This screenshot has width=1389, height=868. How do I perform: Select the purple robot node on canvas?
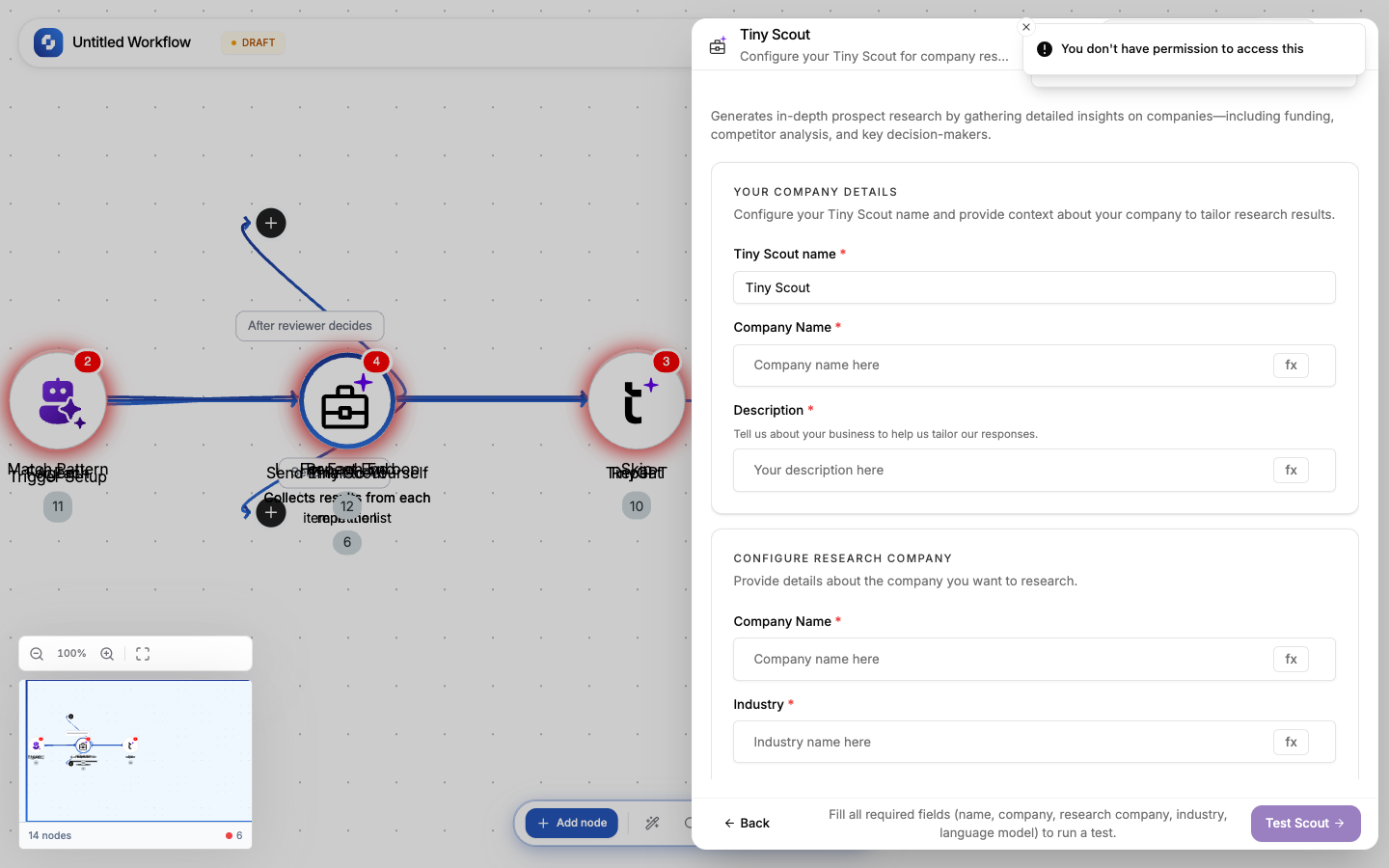[x=58, y=400]
